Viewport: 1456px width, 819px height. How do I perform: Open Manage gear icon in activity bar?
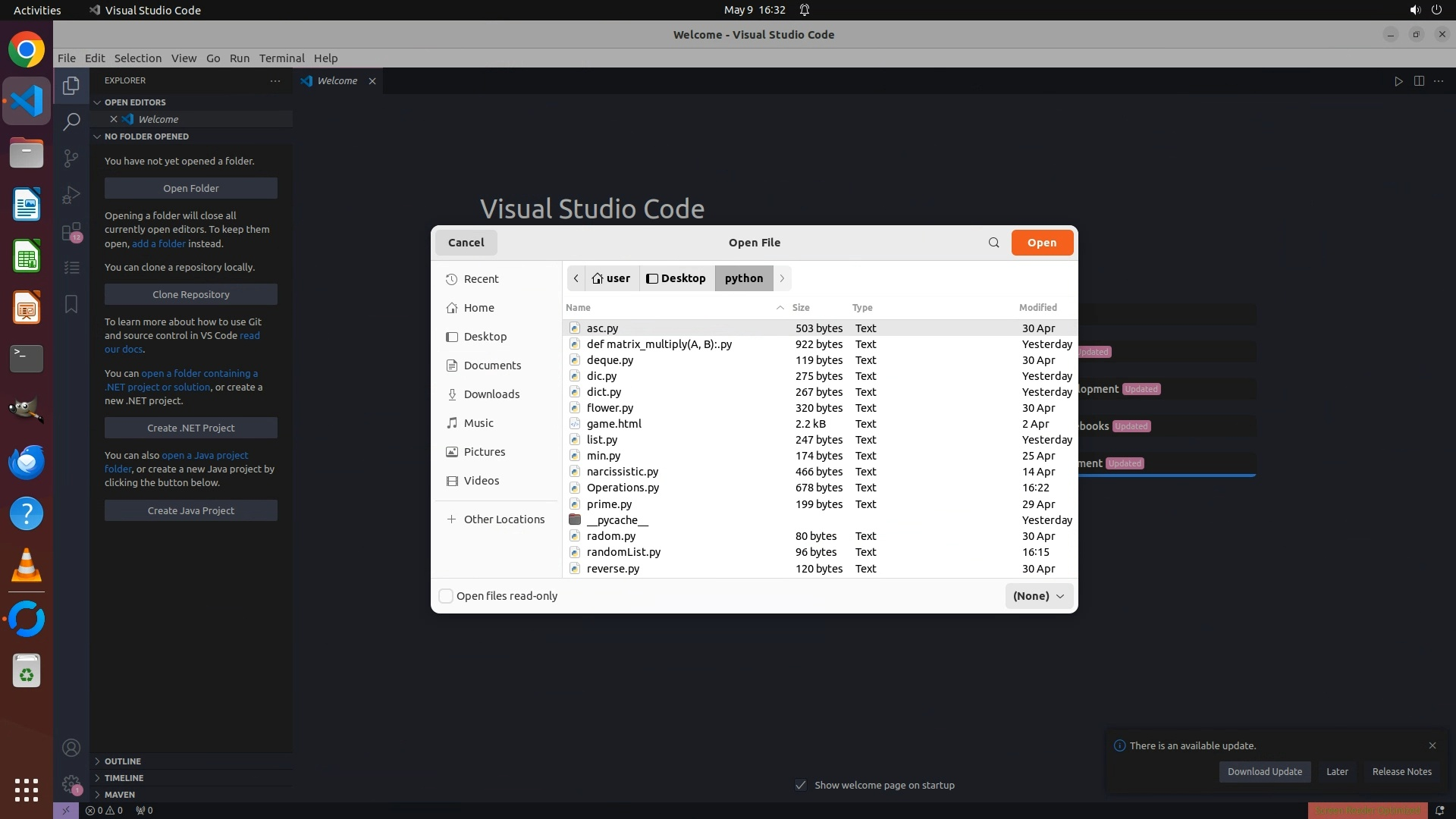pos(71,784)
